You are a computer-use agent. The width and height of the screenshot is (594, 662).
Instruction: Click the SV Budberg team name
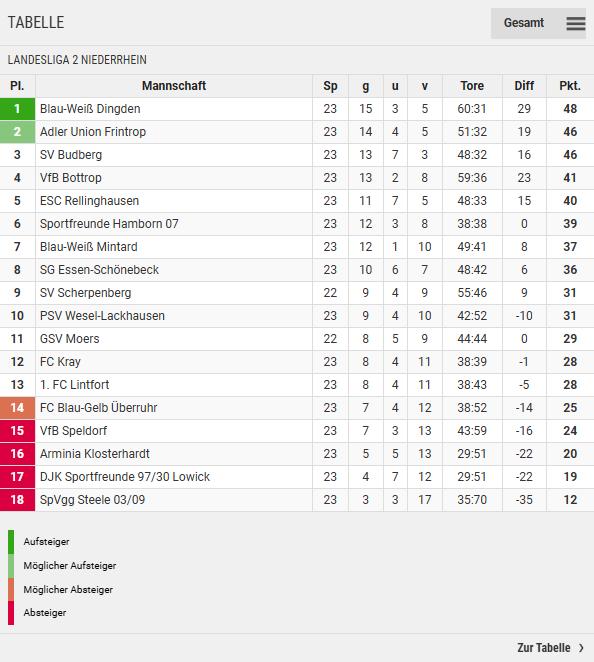point(71,155)
